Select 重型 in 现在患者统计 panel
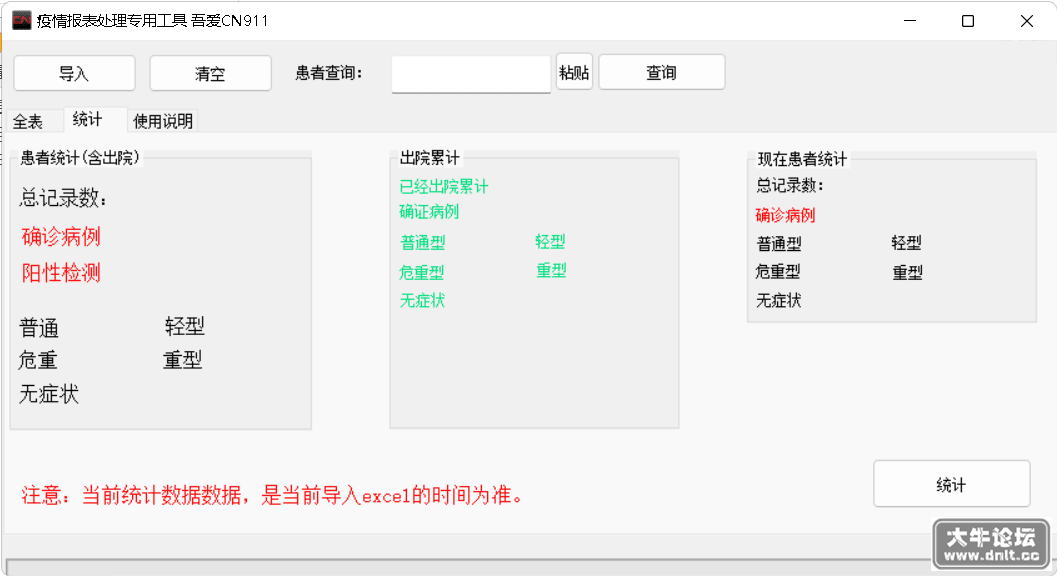 pos(907,272)
